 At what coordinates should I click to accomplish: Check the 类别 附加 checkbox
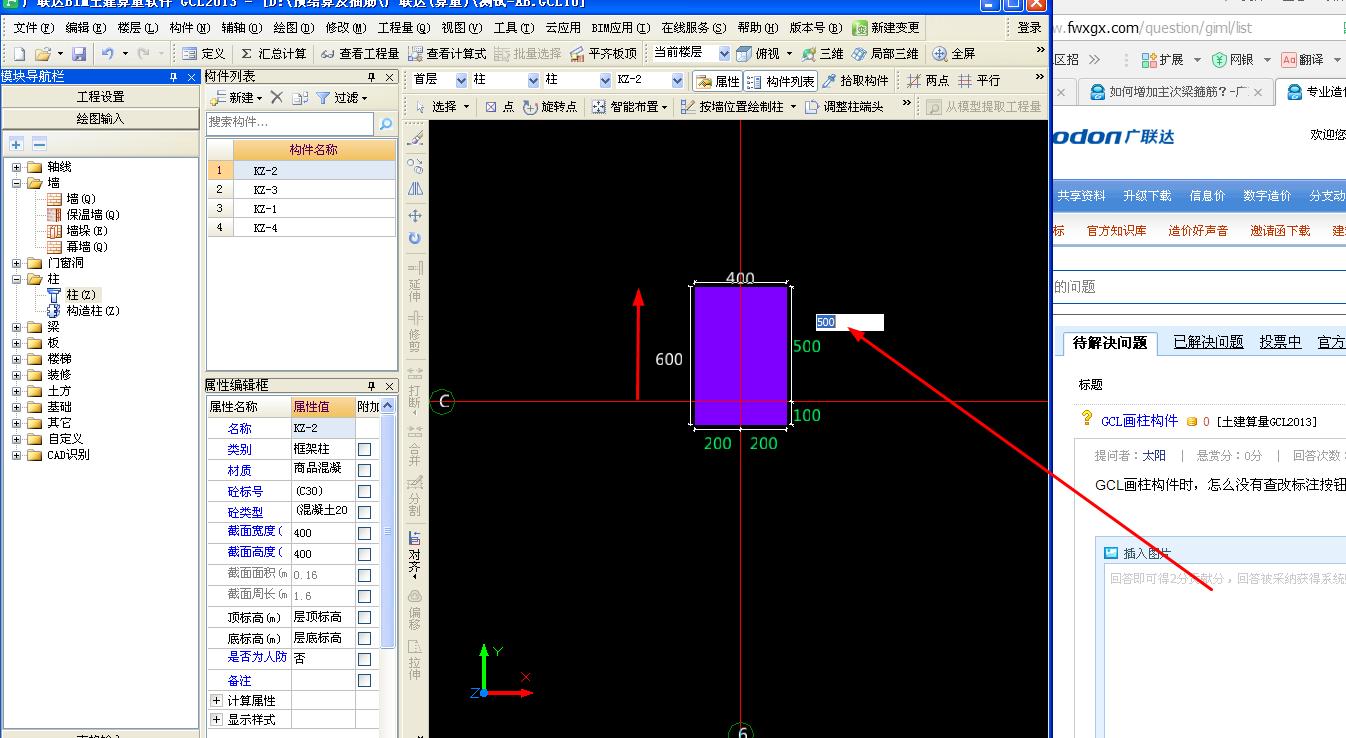[x=365, y=450]
